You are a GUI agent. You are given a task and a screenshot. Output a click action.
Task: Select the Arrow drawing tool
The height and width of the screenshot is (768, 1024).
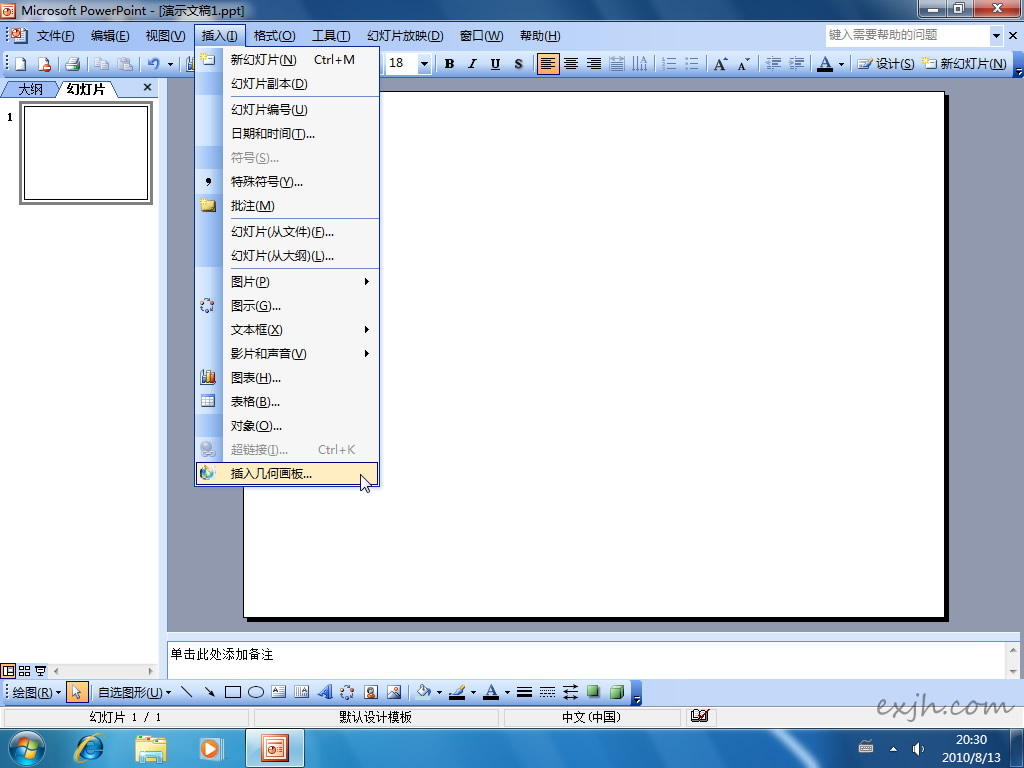210,692
